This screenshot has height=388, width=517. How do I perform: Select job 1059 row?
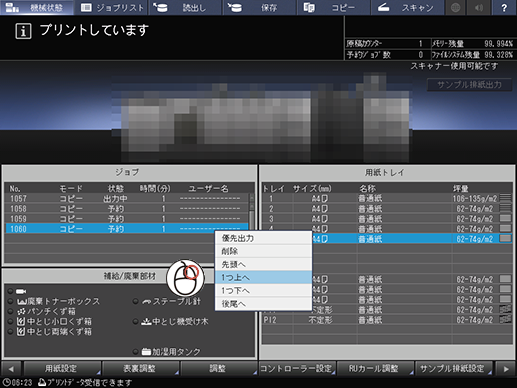coord(127,219)
